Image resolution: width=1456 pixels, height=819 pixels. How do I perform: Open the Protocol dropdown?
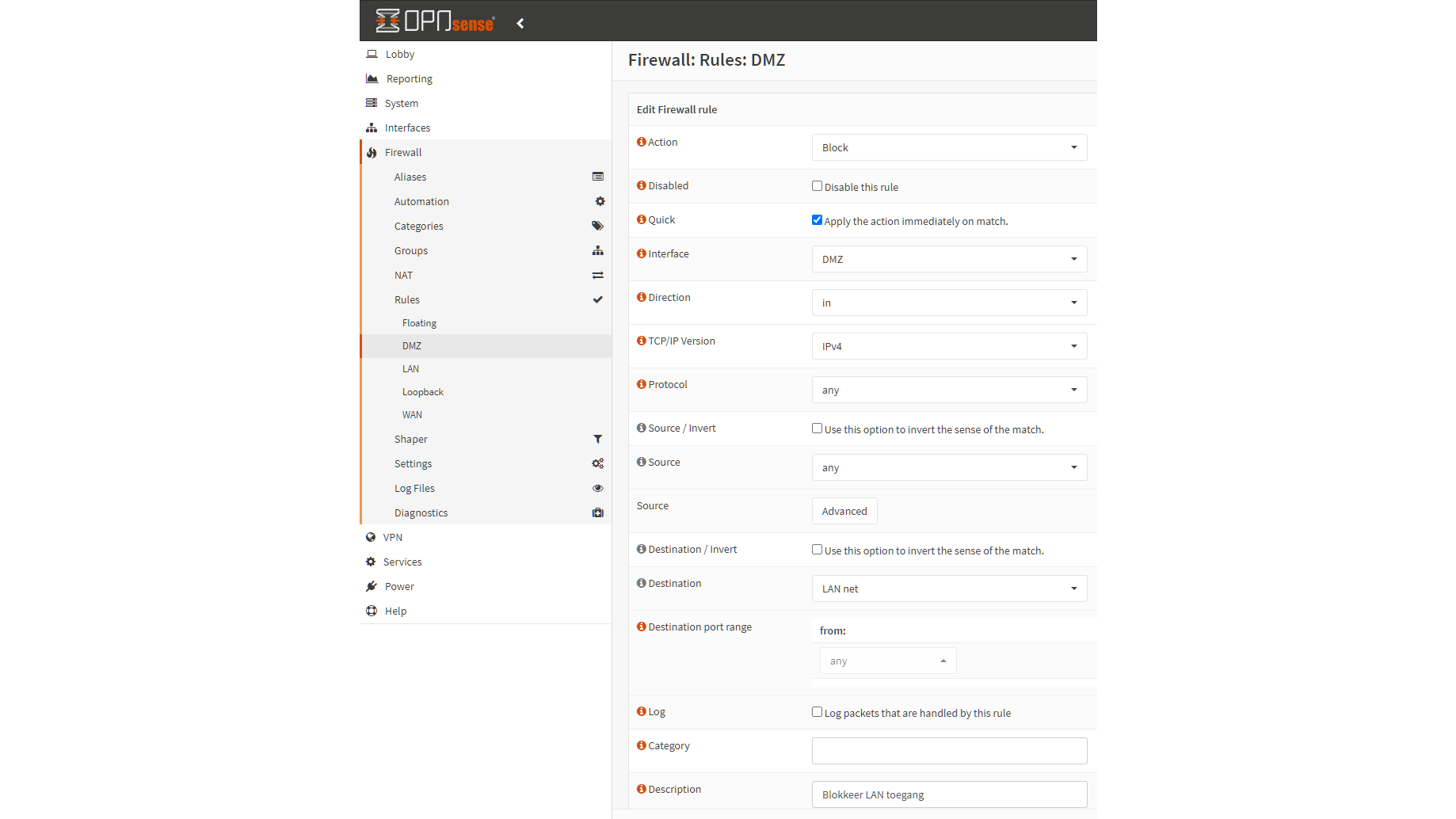point(949,390)
